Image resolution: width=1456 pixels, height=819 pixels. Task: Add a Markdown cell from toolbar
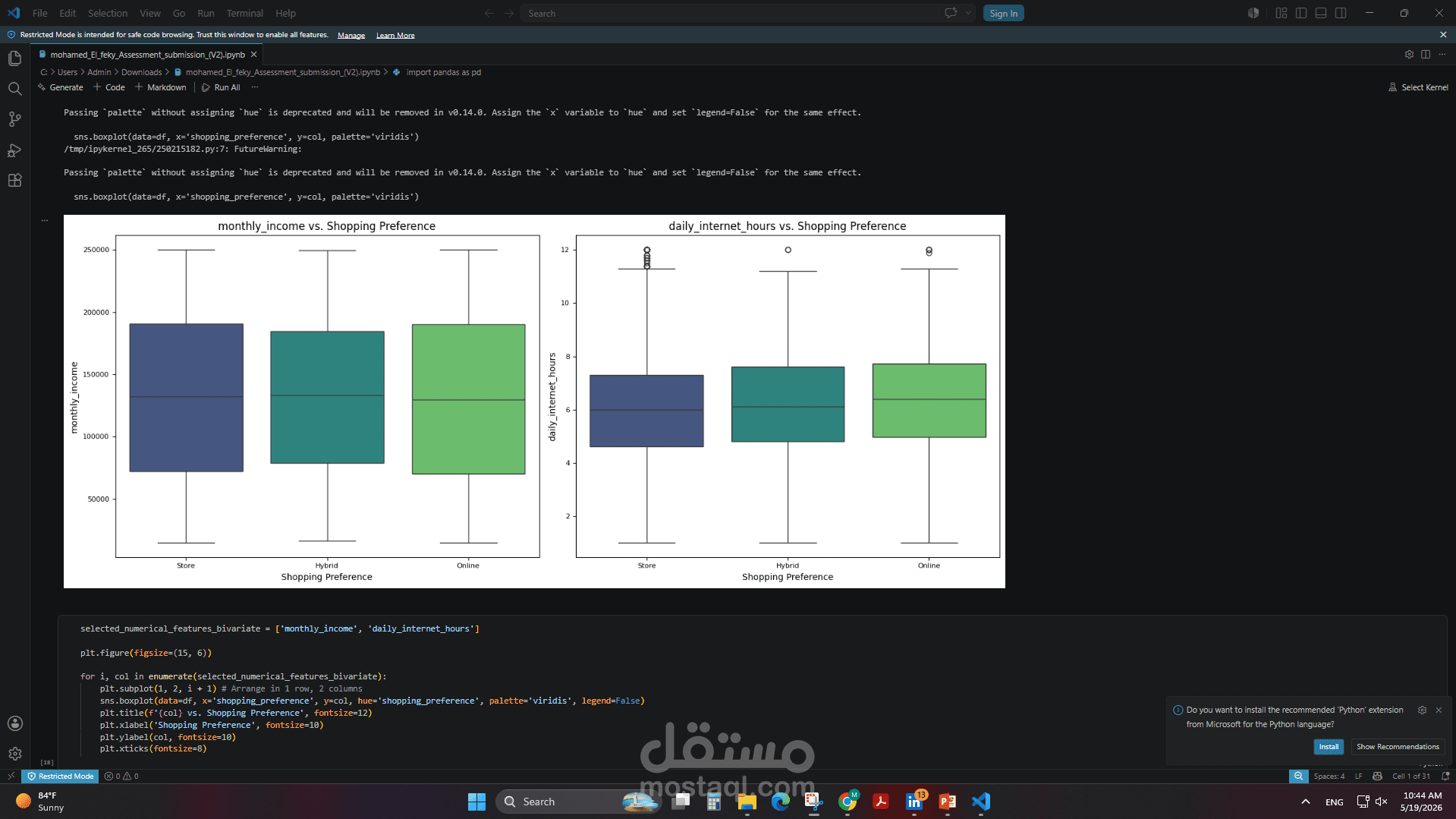(160, 87)
